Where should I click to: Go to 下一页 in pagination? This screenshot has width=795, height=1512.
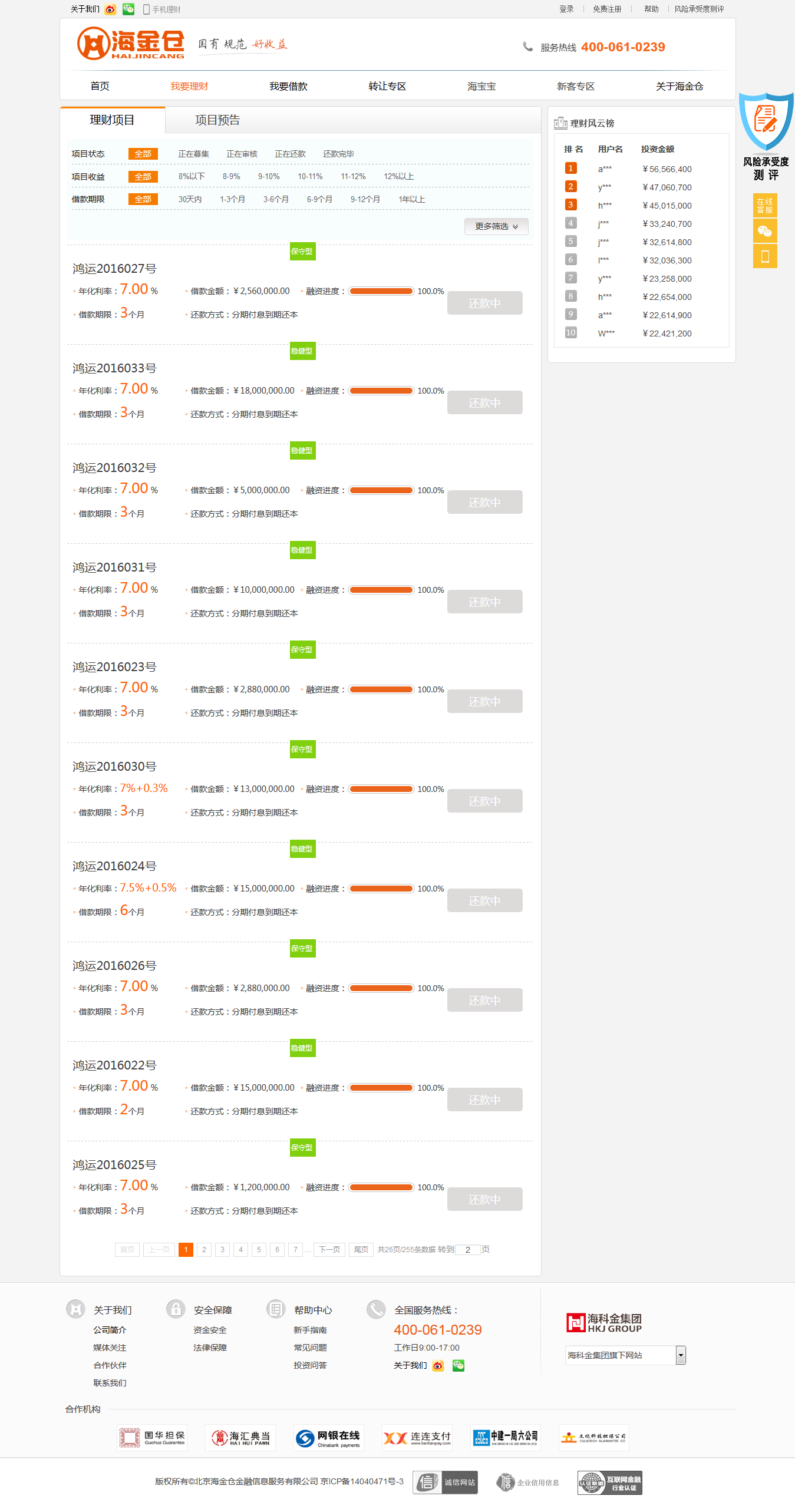pos(329,1250)
